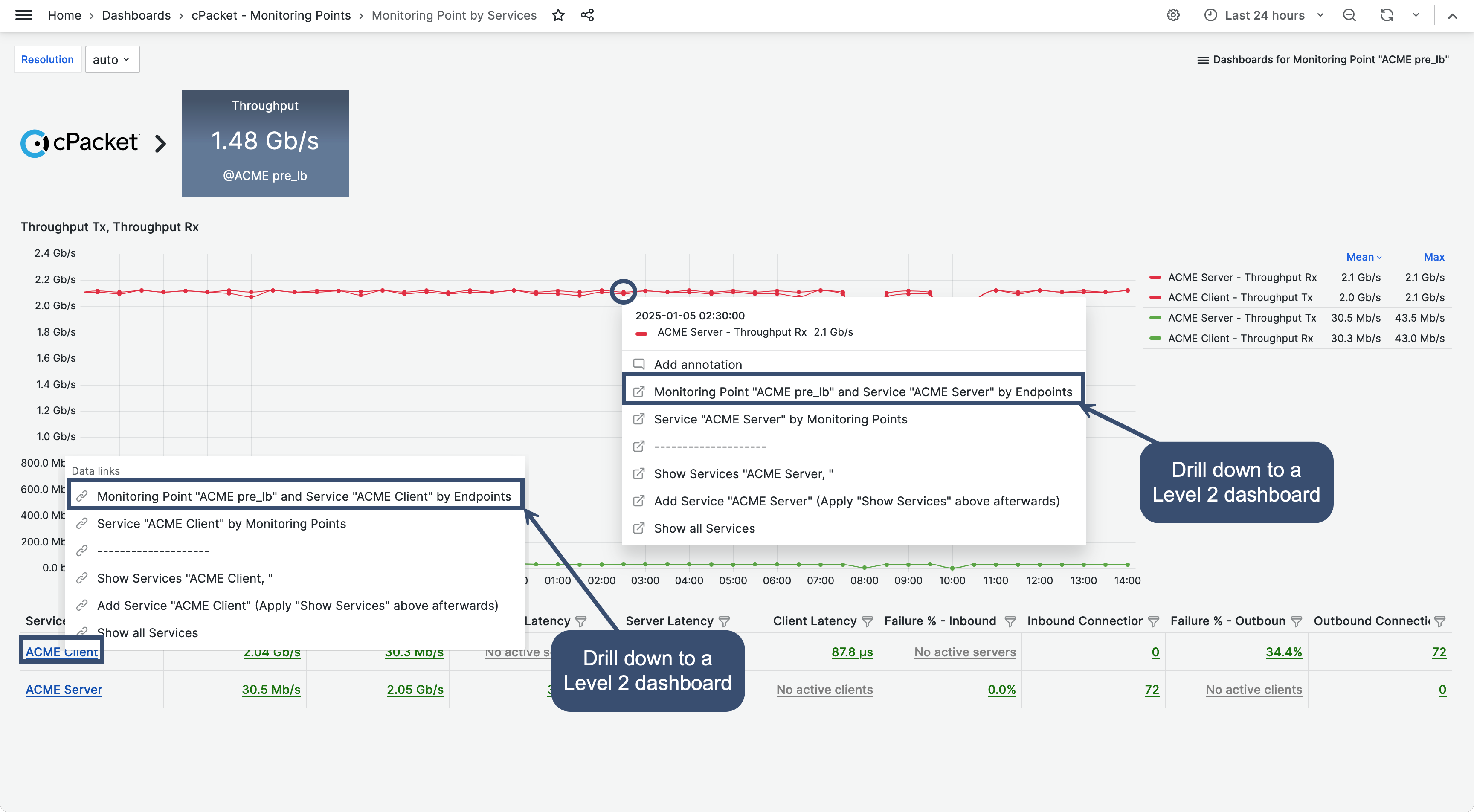Filter the Failure % - Outbound column
Screen dimensions: 1474x812
point(1297,621)
